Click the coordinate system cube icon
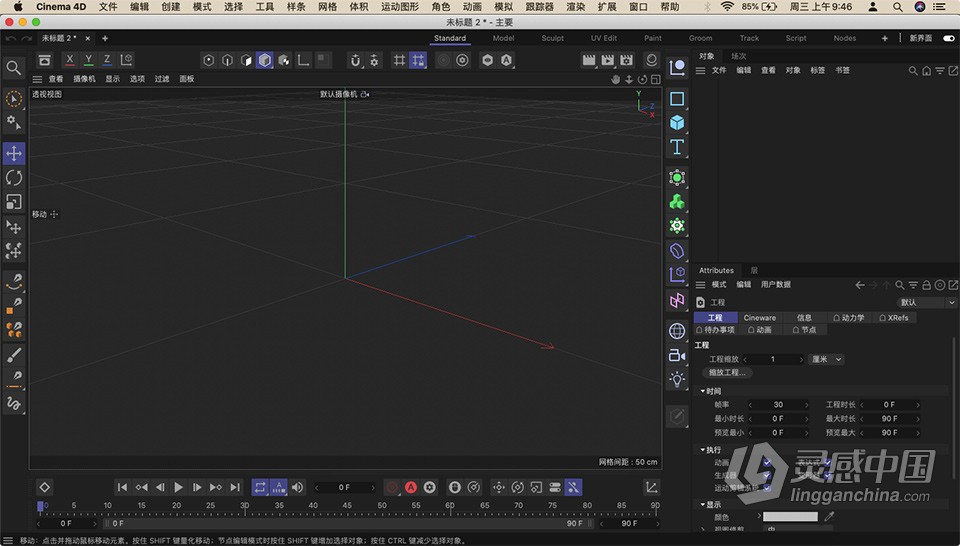 126,60
